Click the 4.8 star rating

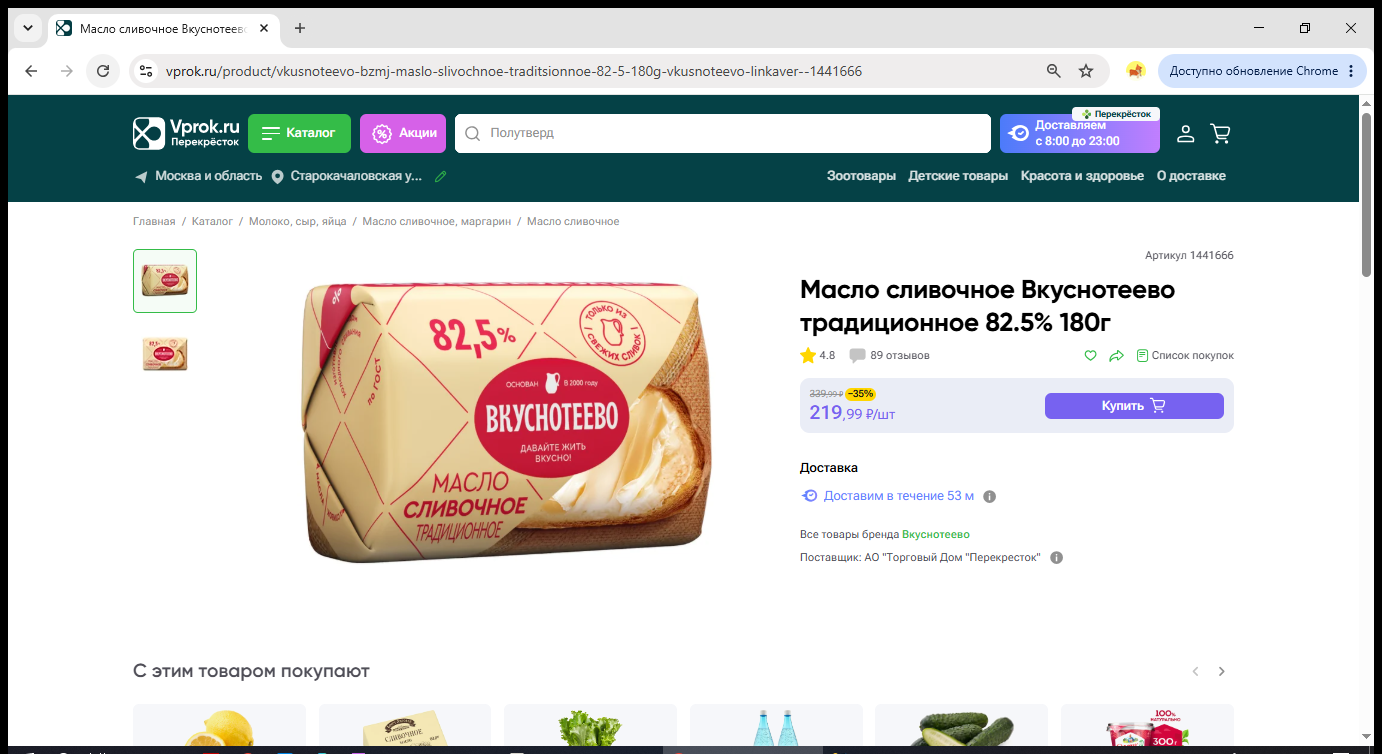818,355
